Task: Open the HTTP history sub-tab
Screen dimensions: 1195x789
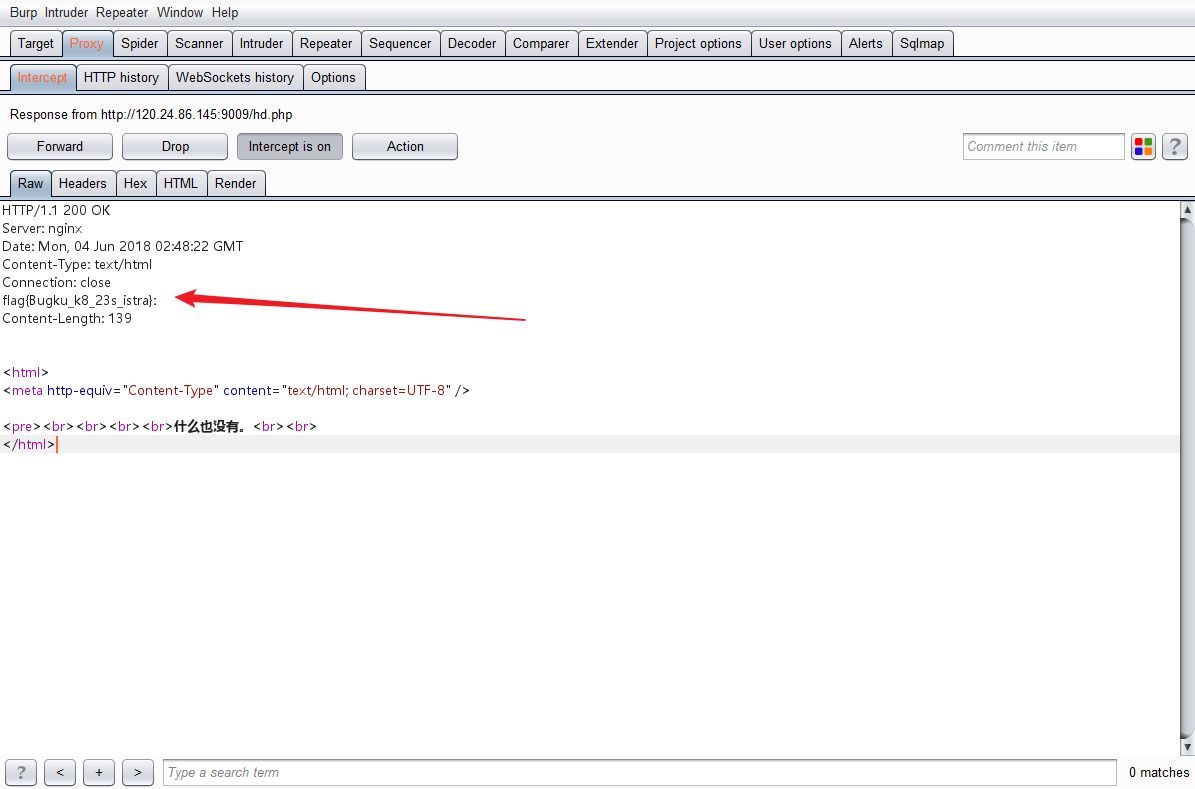Action: (x=121, y=77)
